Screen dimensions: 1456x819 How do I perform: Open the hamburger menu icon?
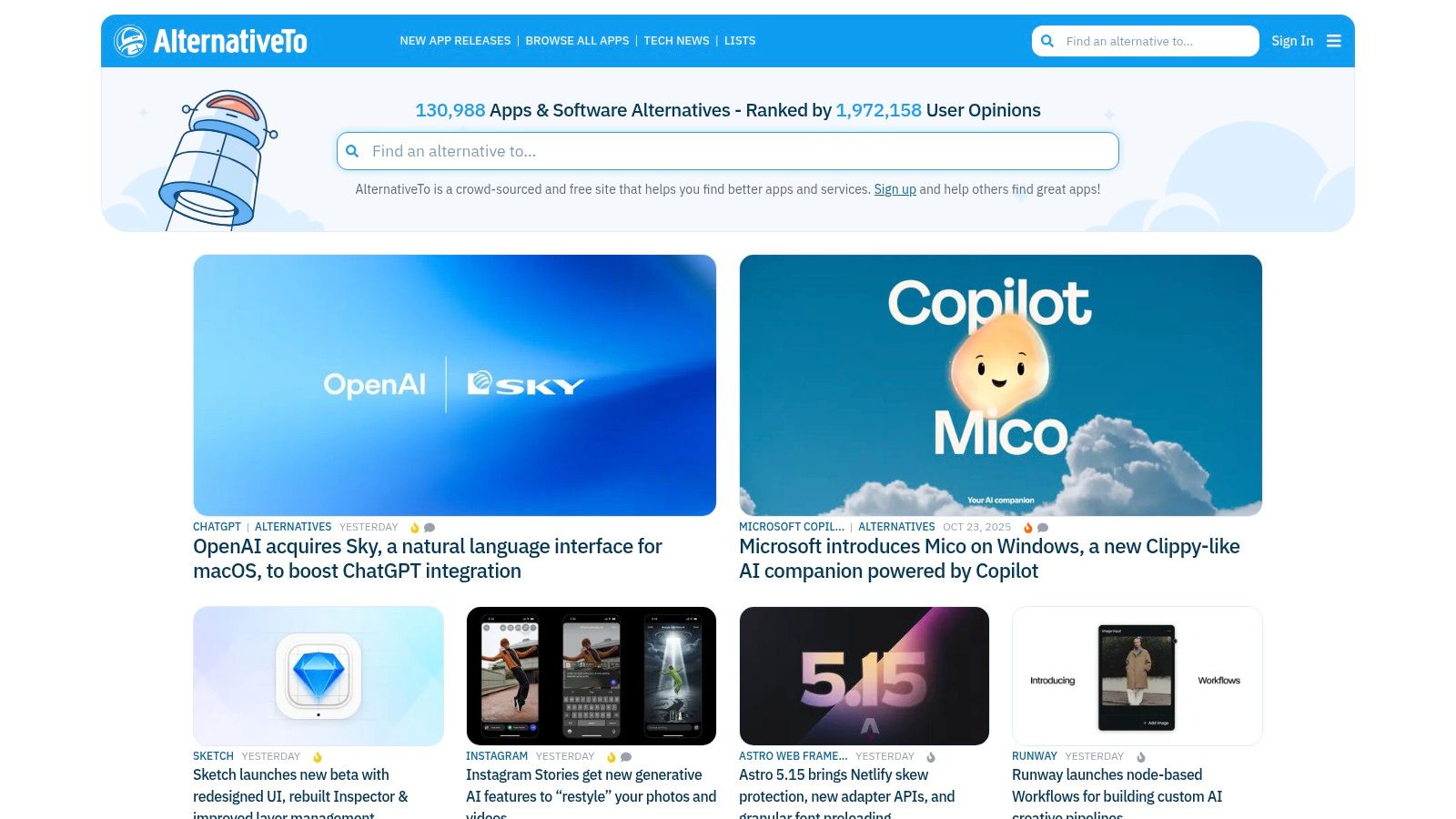click(1334, 41)
